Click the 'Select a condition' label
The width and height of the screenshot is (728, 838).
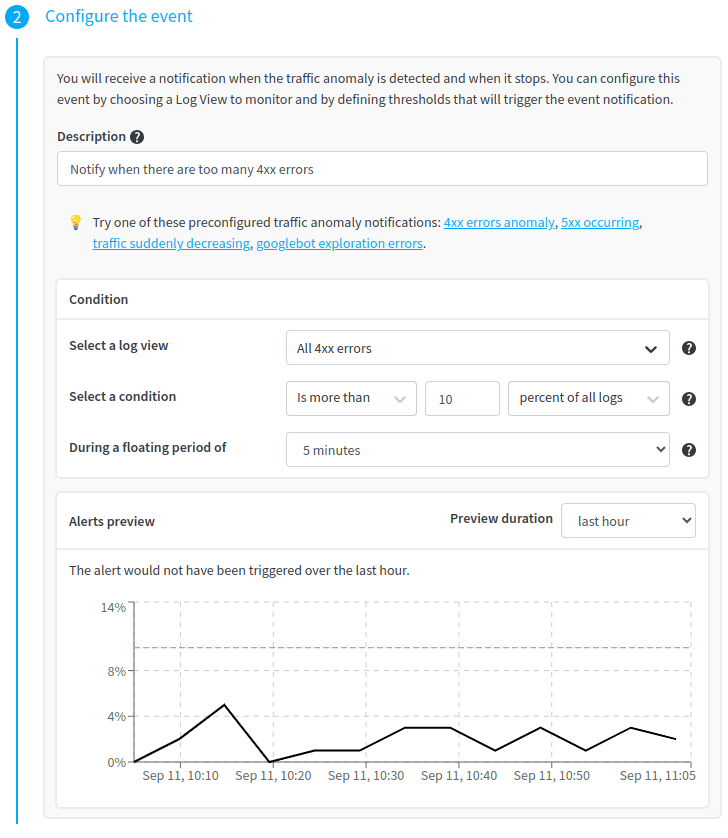122,397
